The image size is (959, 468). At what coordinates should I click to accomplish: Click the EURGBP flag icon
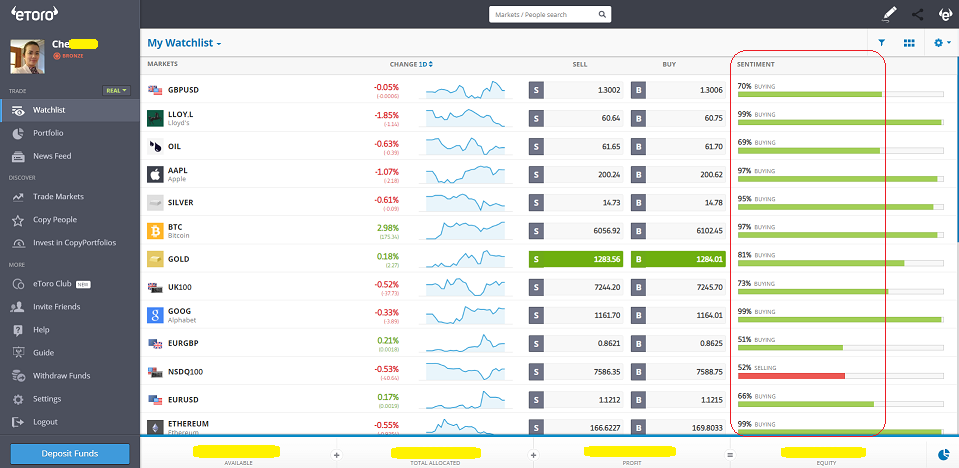(x=155, y=343)
